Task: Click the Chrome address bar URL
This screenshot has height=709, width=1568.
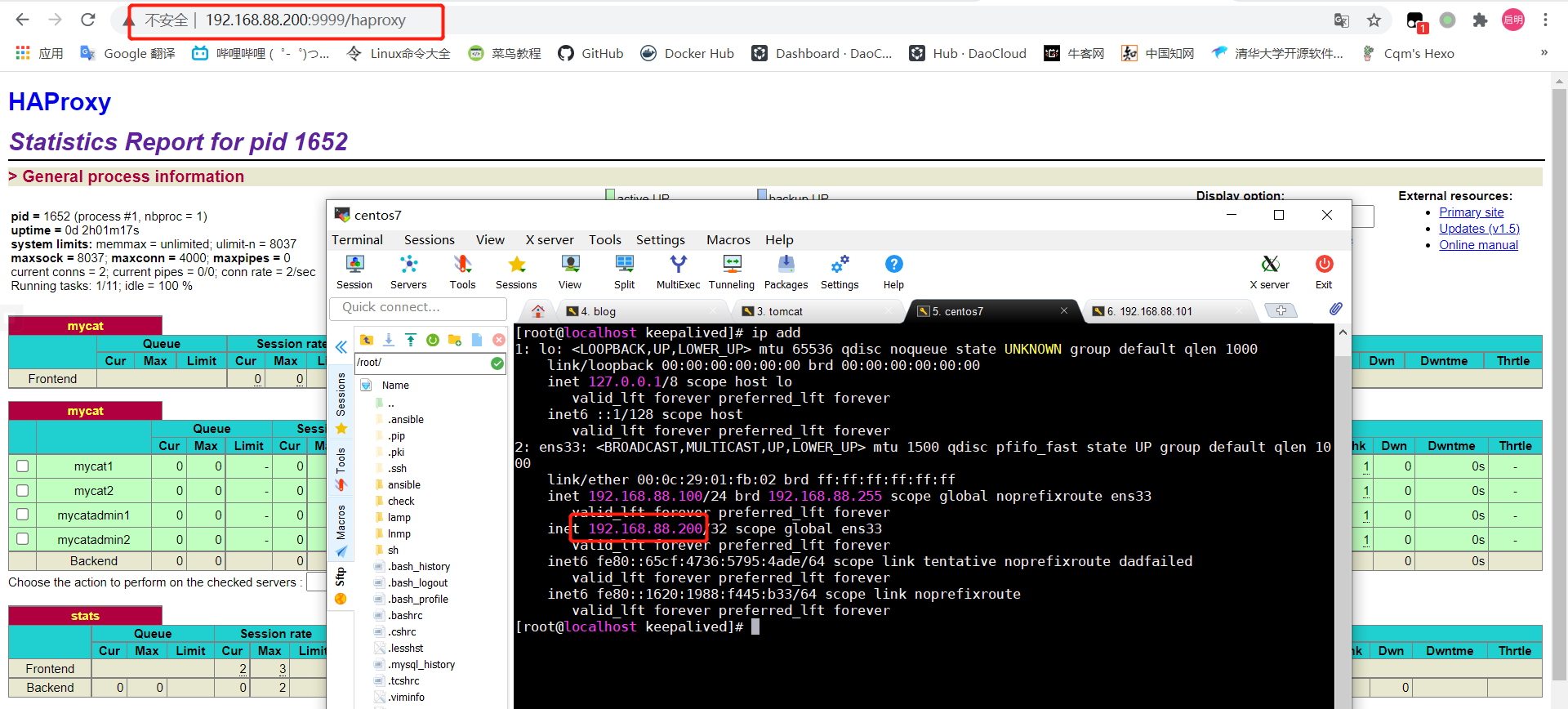Action: click(x=305, y=20)
